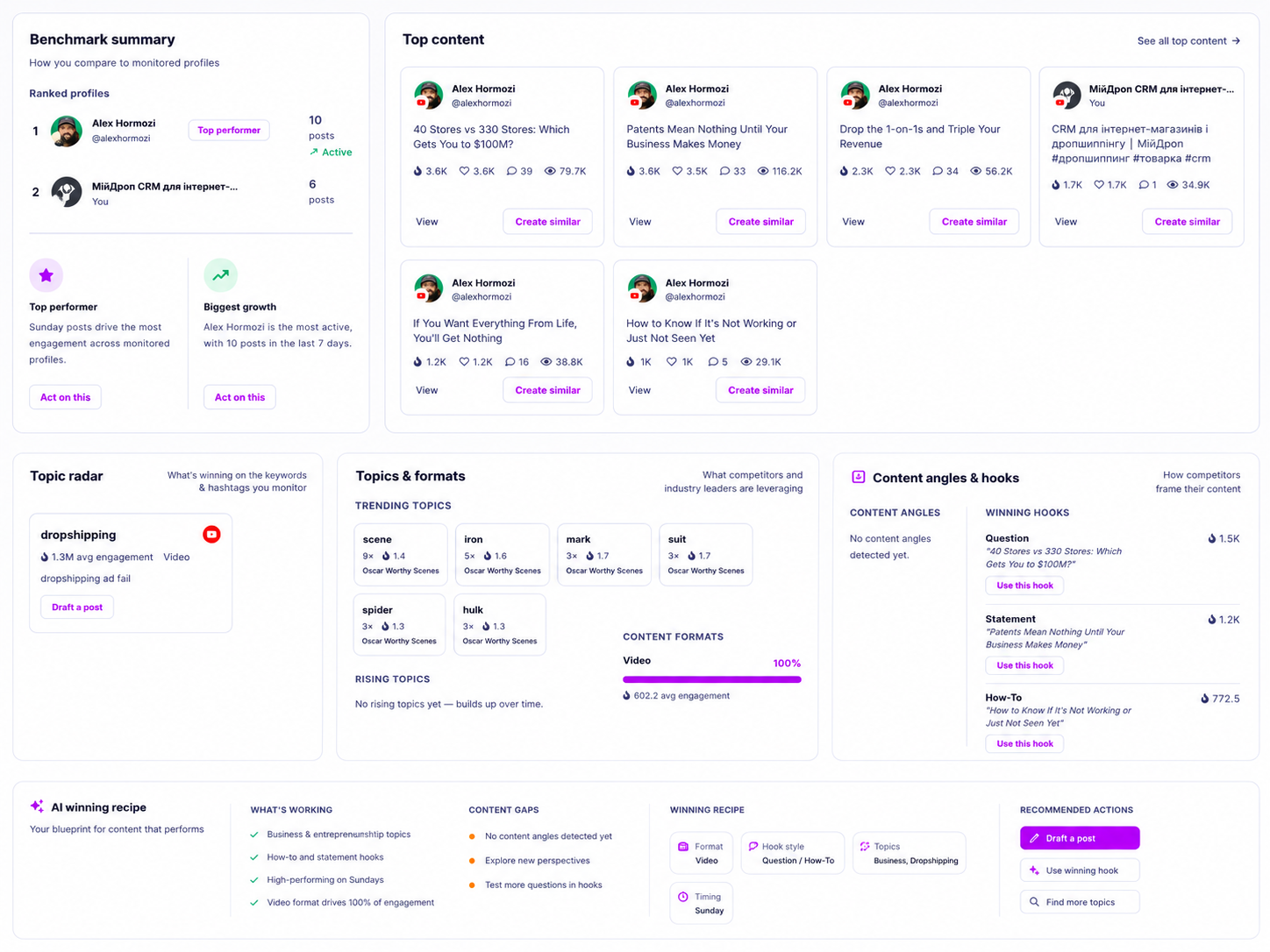Click Act on this under Top performer
1270x952 pixels.
[66, 397]
